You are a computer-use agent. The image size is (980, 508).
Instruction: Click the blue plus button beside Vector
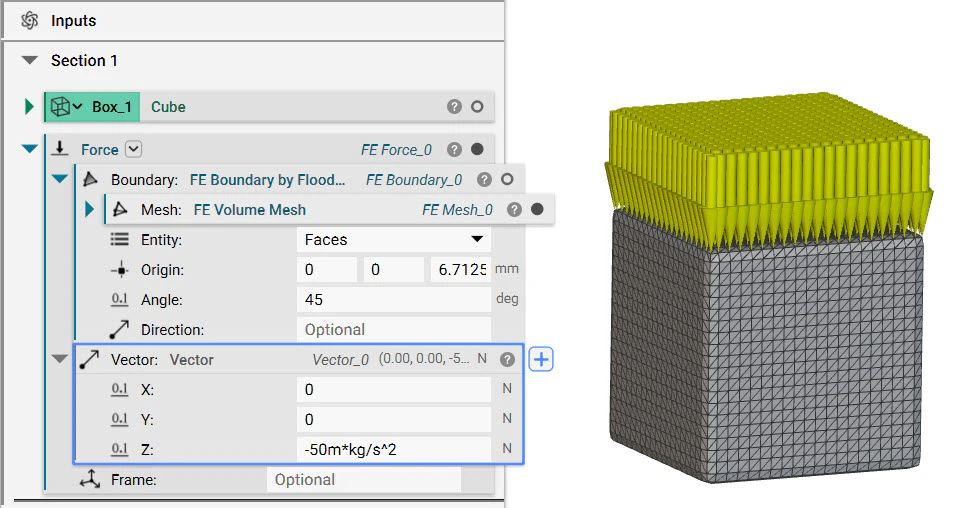(541, 359)
